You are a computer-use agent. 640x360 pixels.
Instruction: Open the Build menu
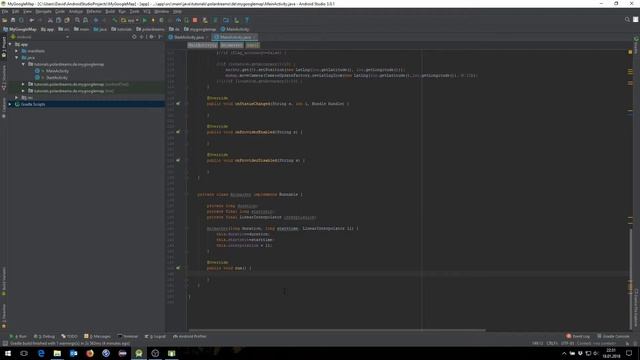pyautogui.click(x=110, y=11)
